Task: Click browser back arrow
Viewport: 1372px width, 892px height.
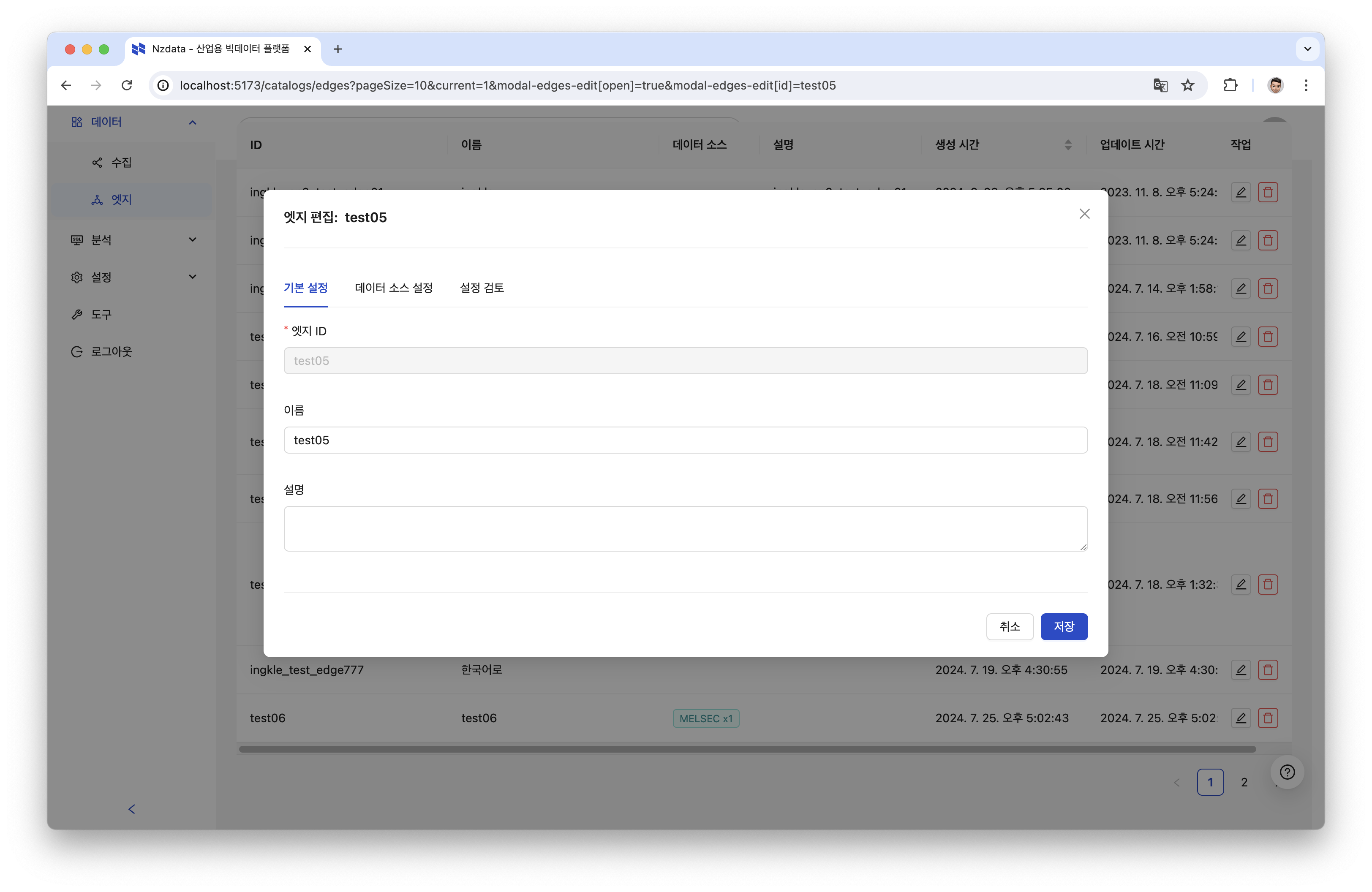Action: 66,85
